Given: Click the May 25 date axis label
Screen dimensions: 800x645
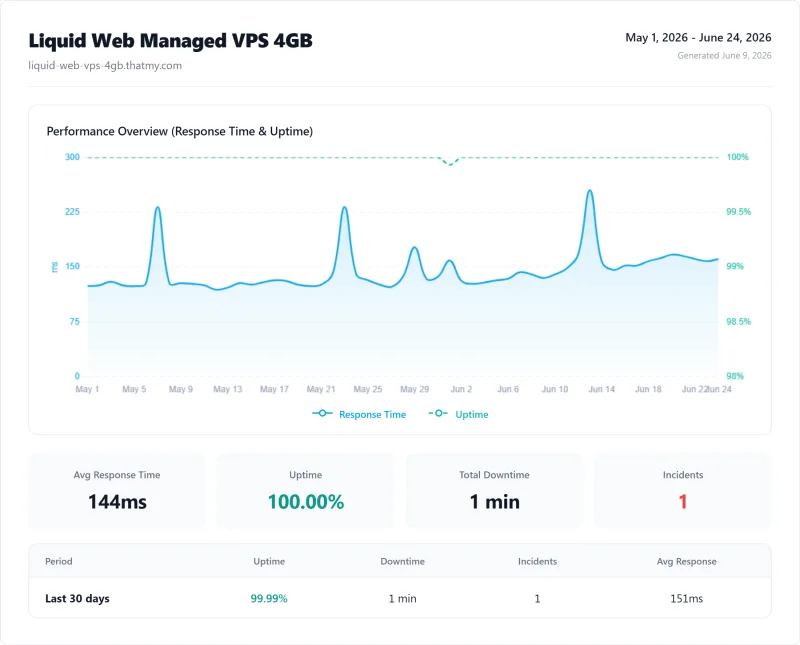Looking at the screenshot, I should (x=368, y=389).
